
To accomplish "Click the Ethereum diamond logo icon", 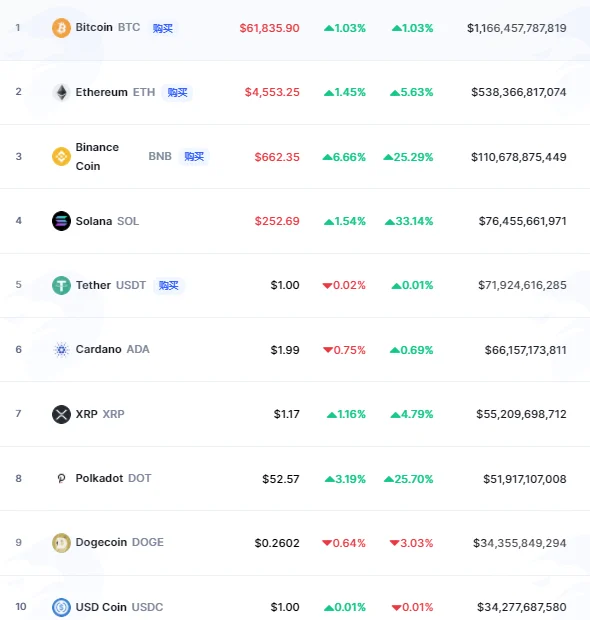I will tap(61, 93).
